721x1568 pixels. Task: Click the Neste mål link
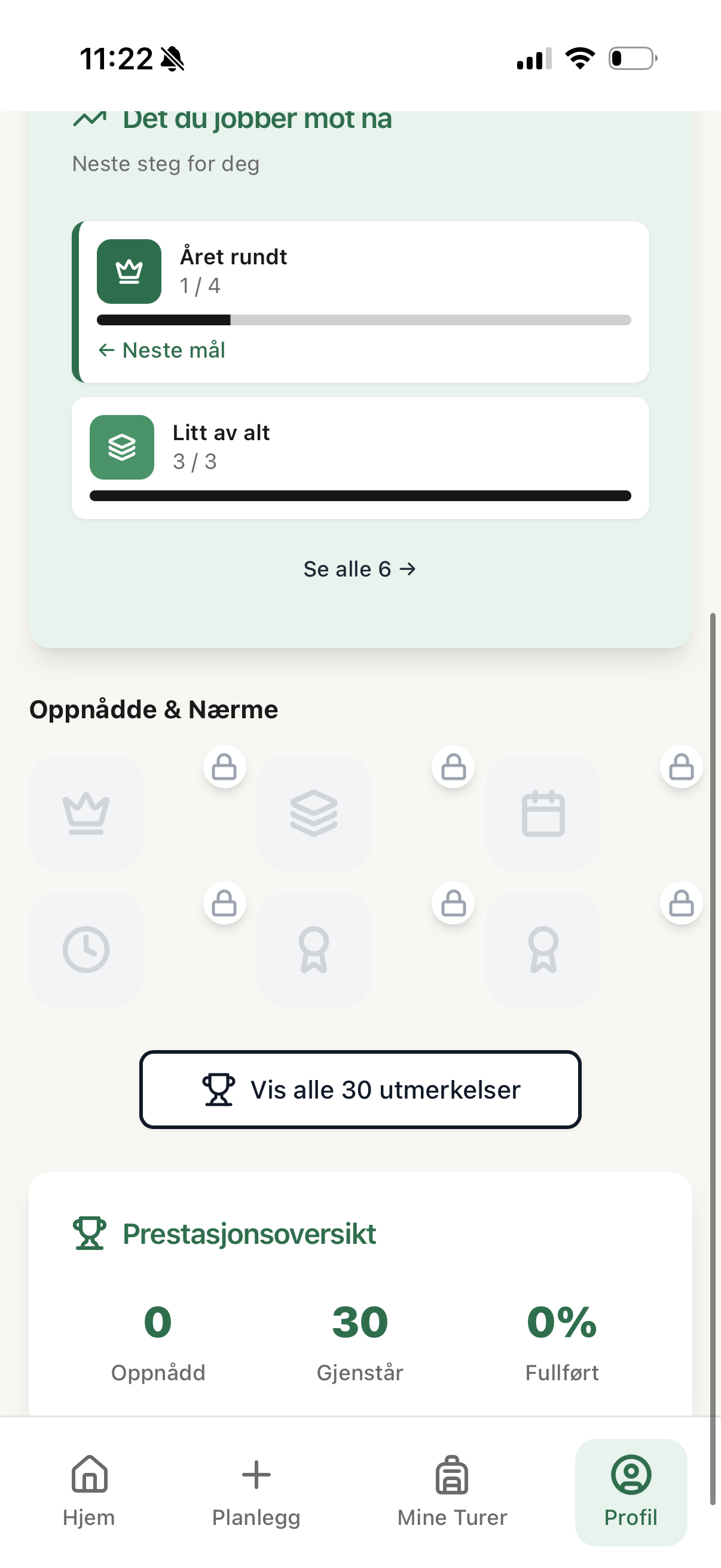(162, 350)
